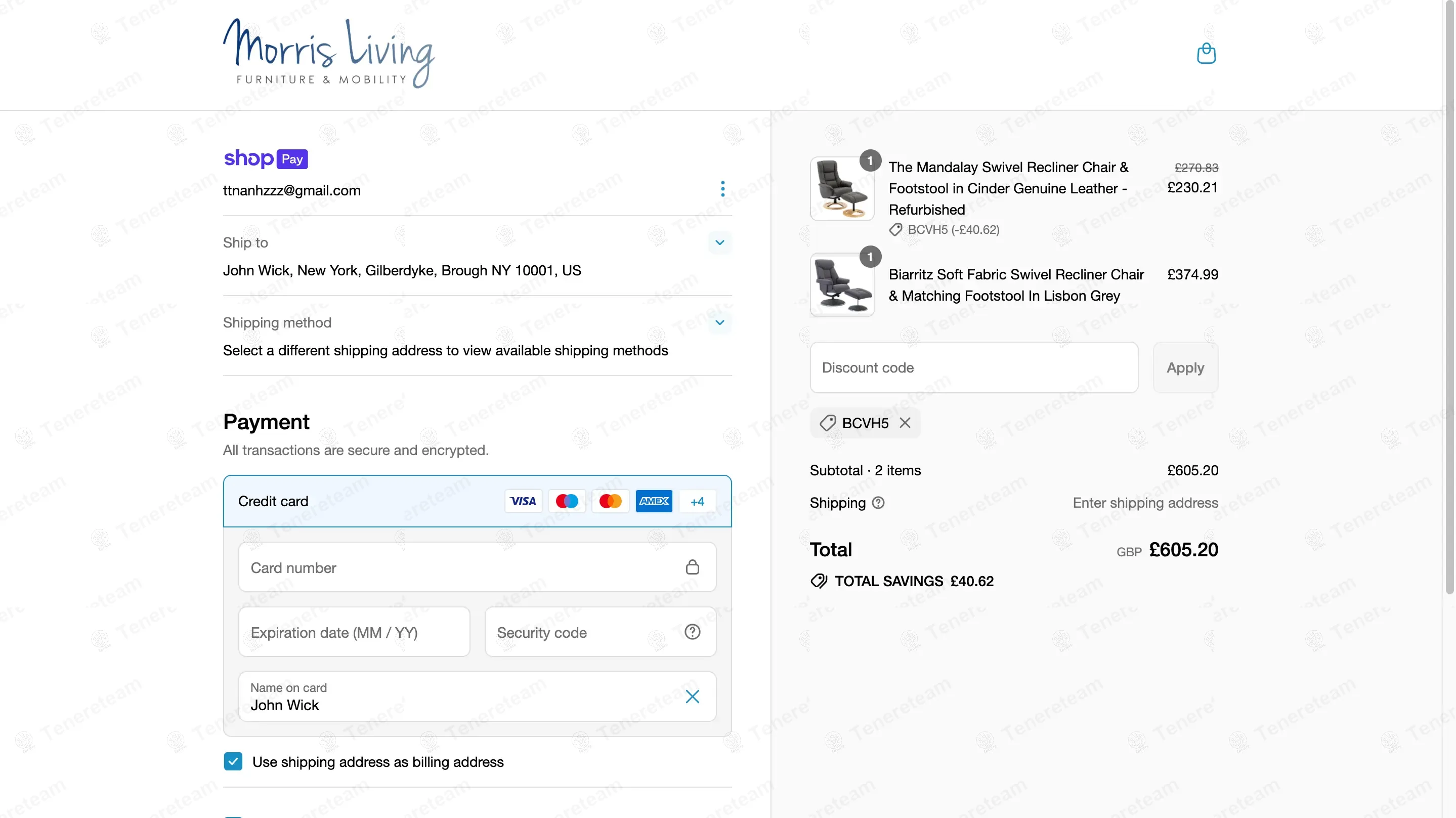Click the Expiration date field

click(354, 632)
